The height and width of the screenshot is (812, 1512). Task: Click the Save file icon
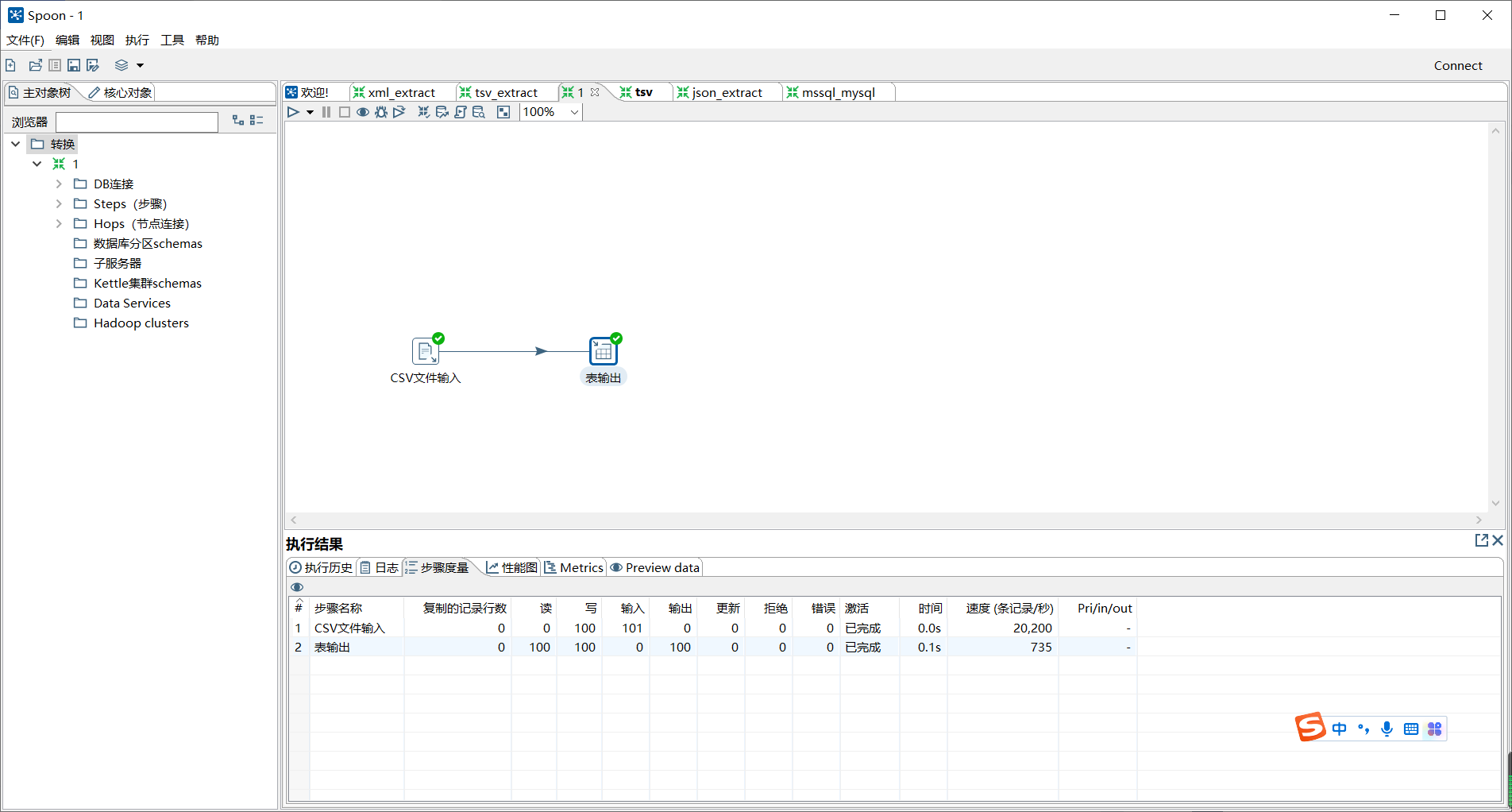pos(74,65)
